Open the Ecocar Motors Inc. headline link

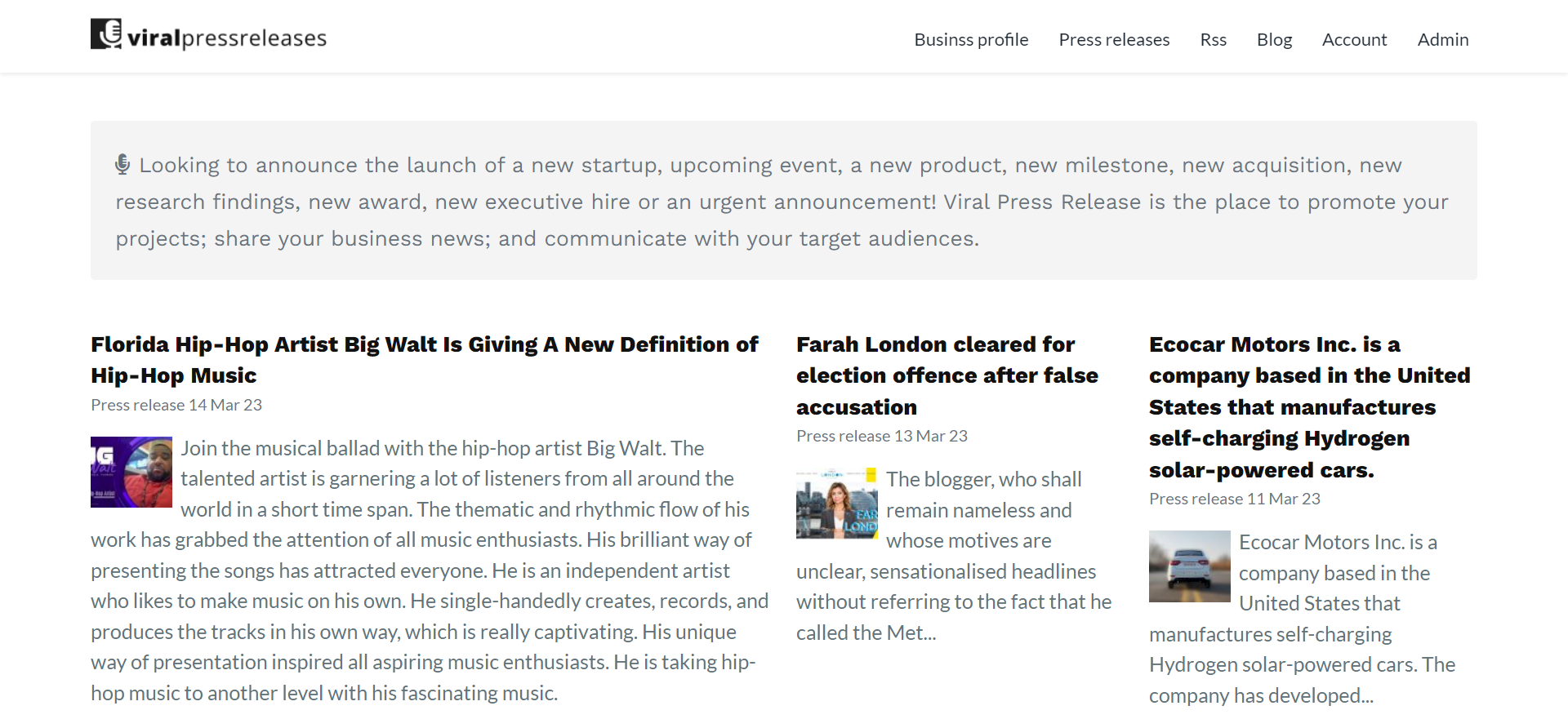1309,406
